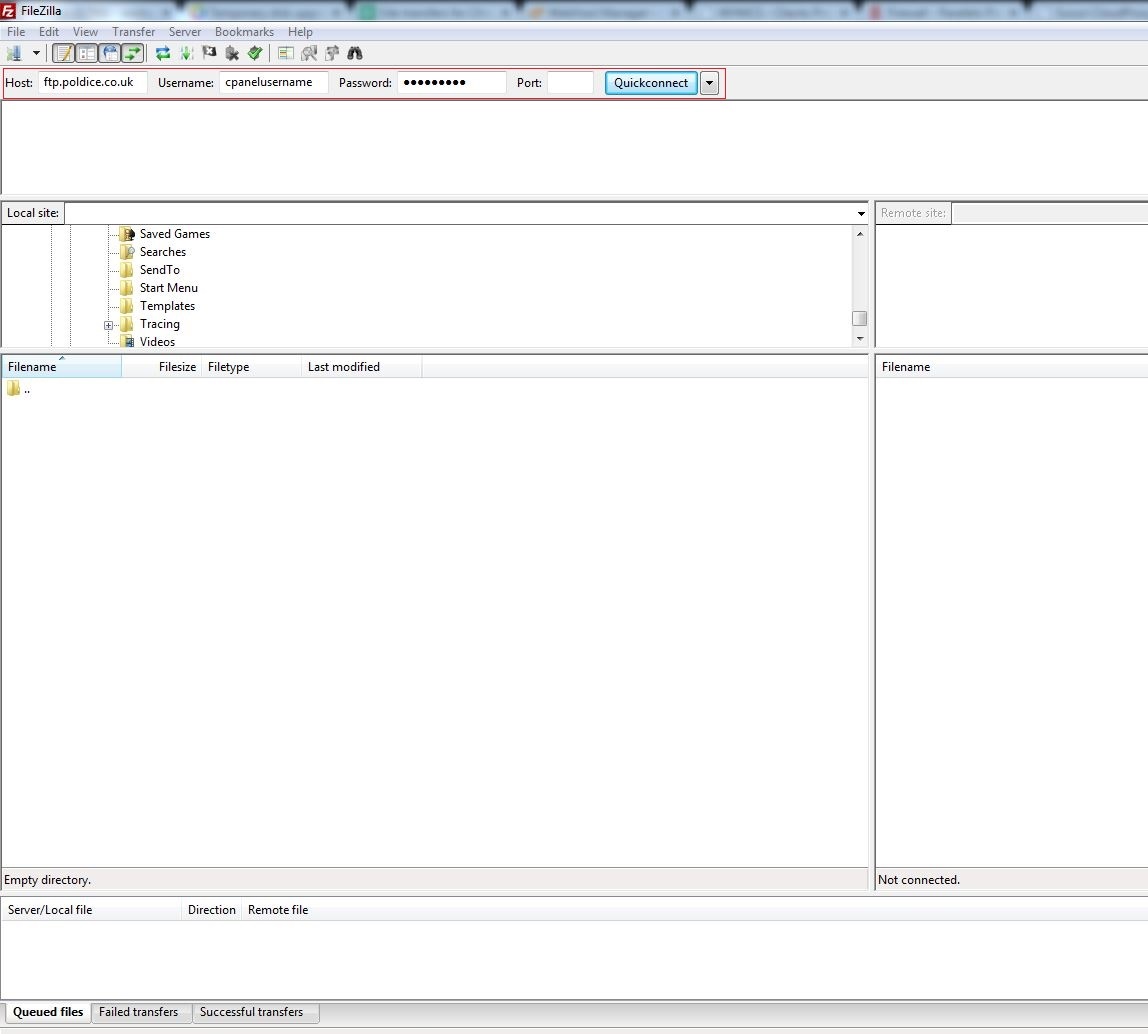1148x1034 pixels.
Task: Click the reconnect to last server icon
Action: click(255, 53)
